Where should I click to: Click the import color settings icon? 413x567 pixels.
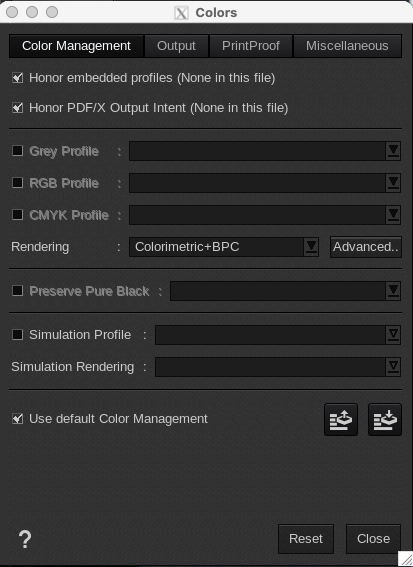click(385, 419)
